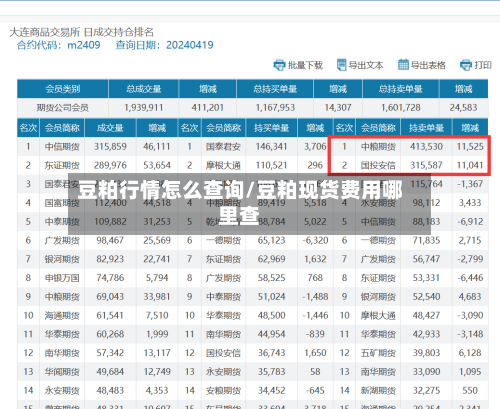
Task: Select the value 24,583
Action: coord(463,108)
